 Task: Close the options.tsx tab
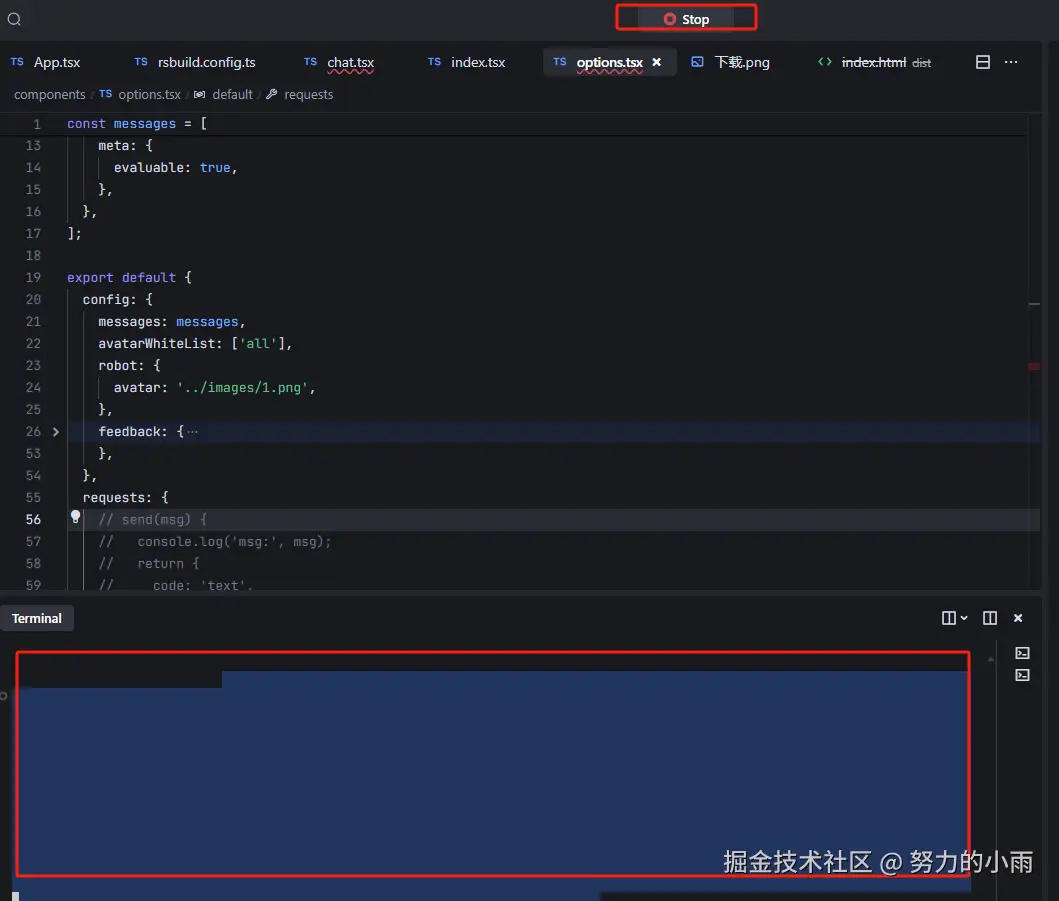pyautogui.click(x=657, y=62)
